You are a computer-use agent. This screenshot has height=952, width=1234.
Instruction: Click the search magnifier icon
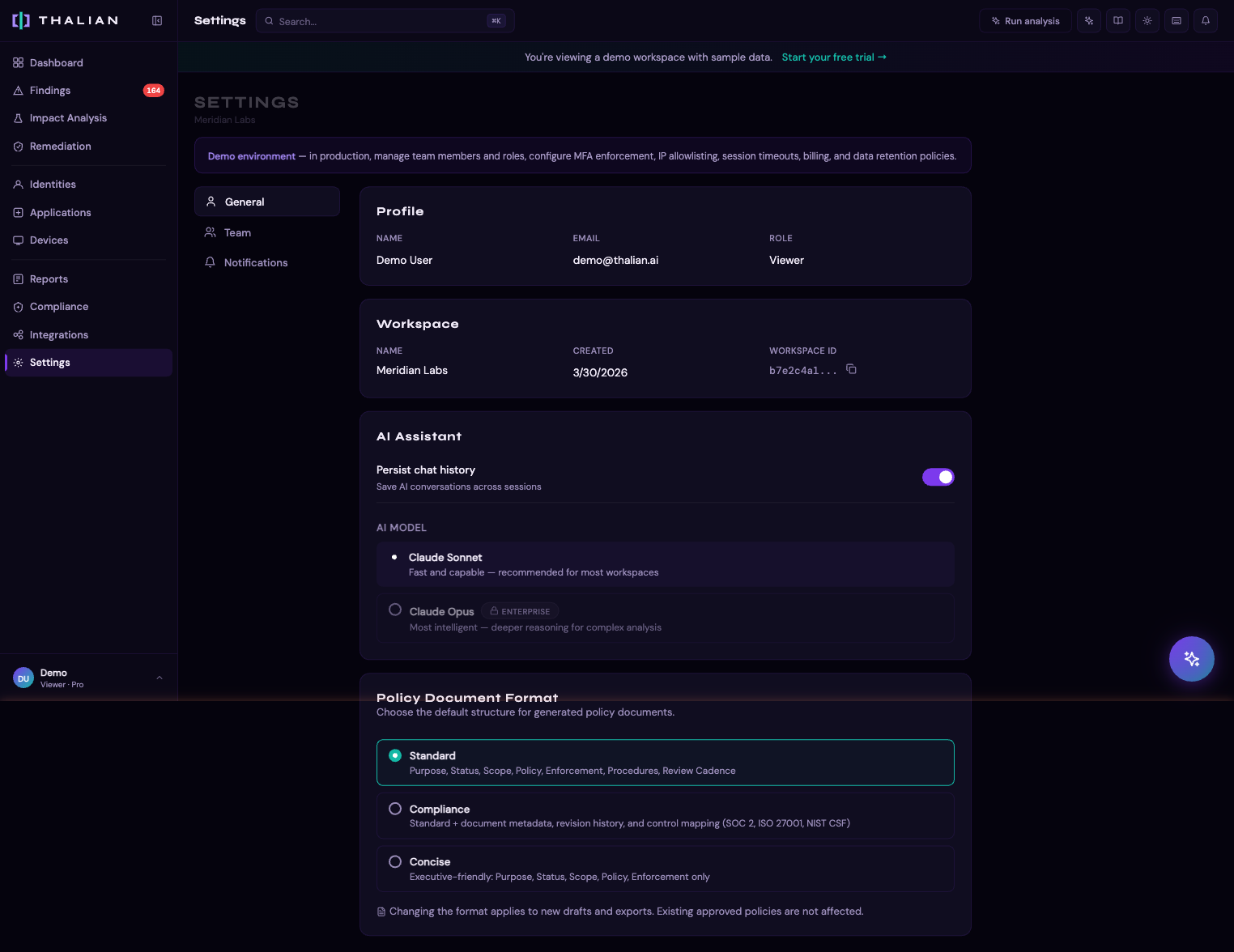pos(269,21)
